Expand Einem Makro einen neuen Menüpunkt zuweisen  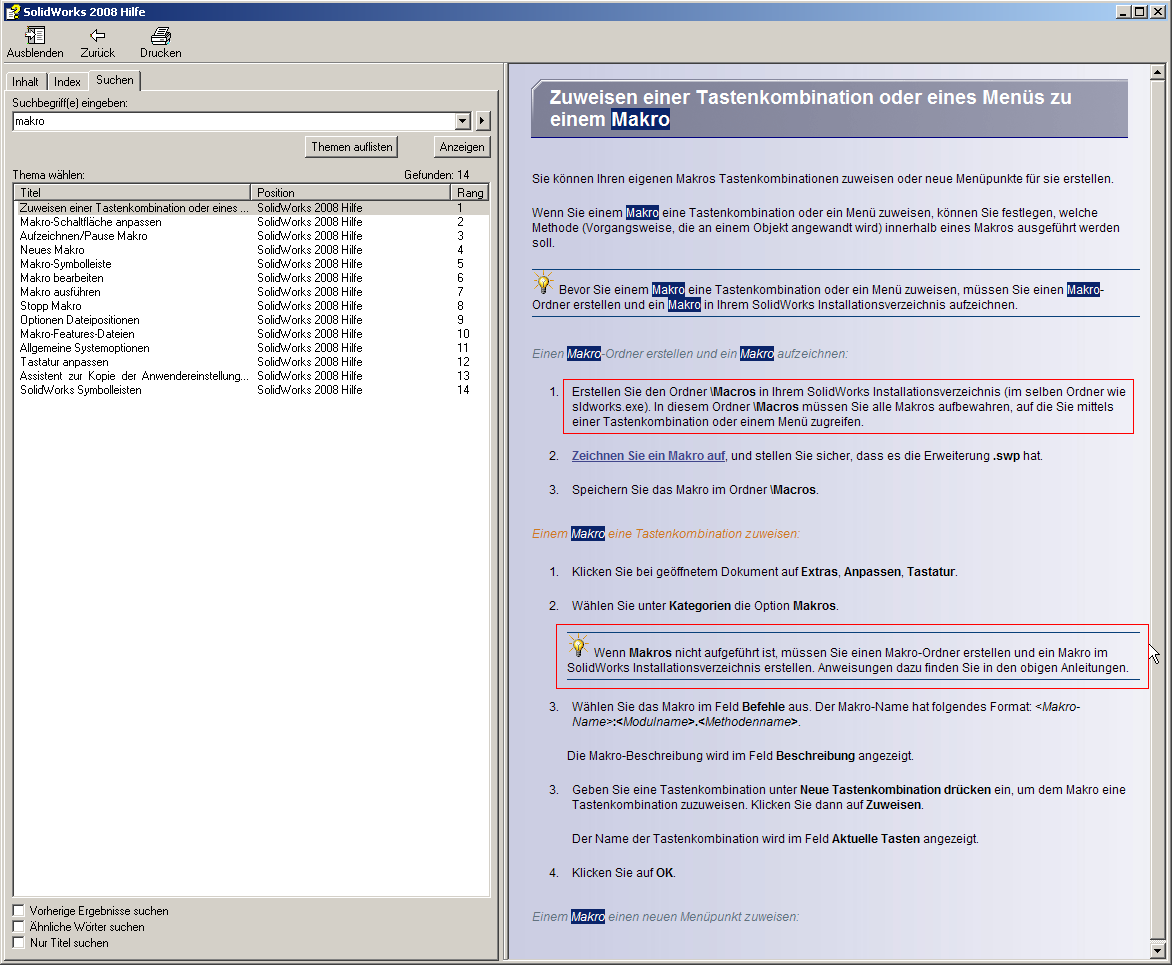[665, 916]
